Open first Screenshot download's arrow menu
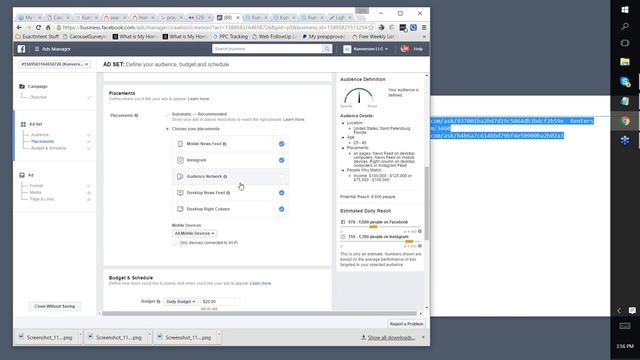The width and height of the screenshot is (640, 360). tap(80, 335)
